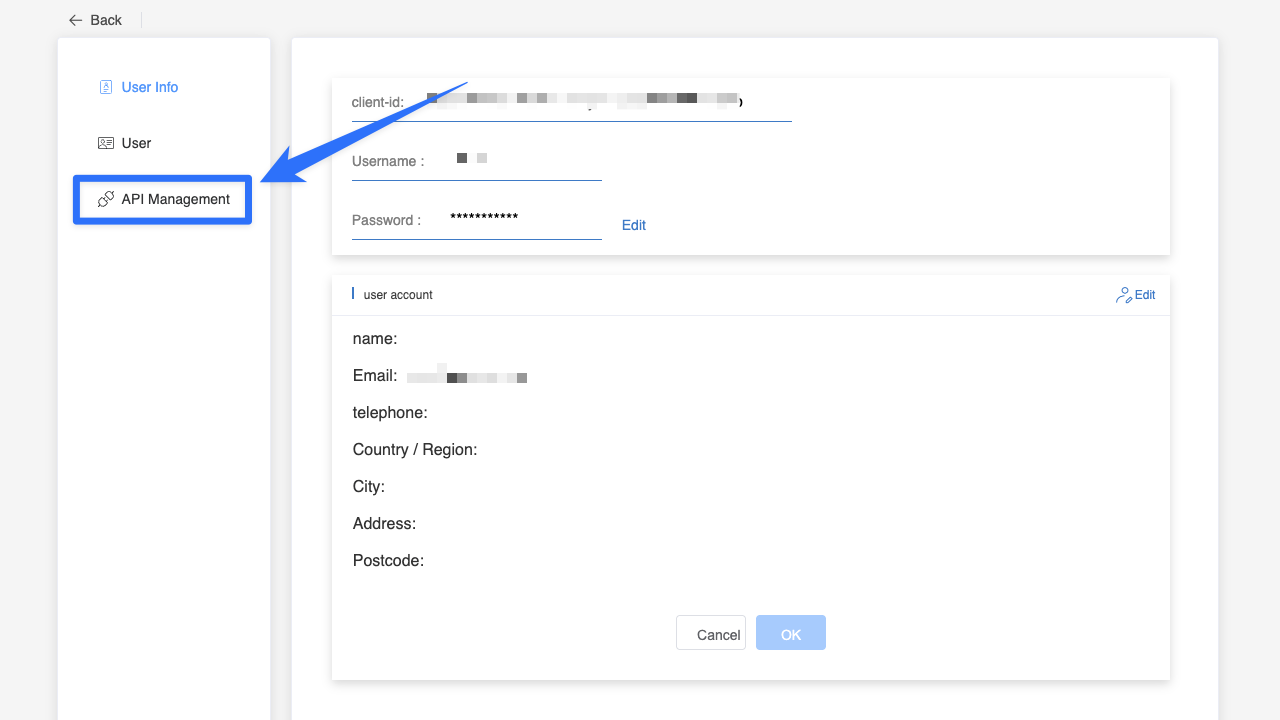Viewport: 1280px width, 720px height.
Task: Click the User ID card icon
Action: 106,143
